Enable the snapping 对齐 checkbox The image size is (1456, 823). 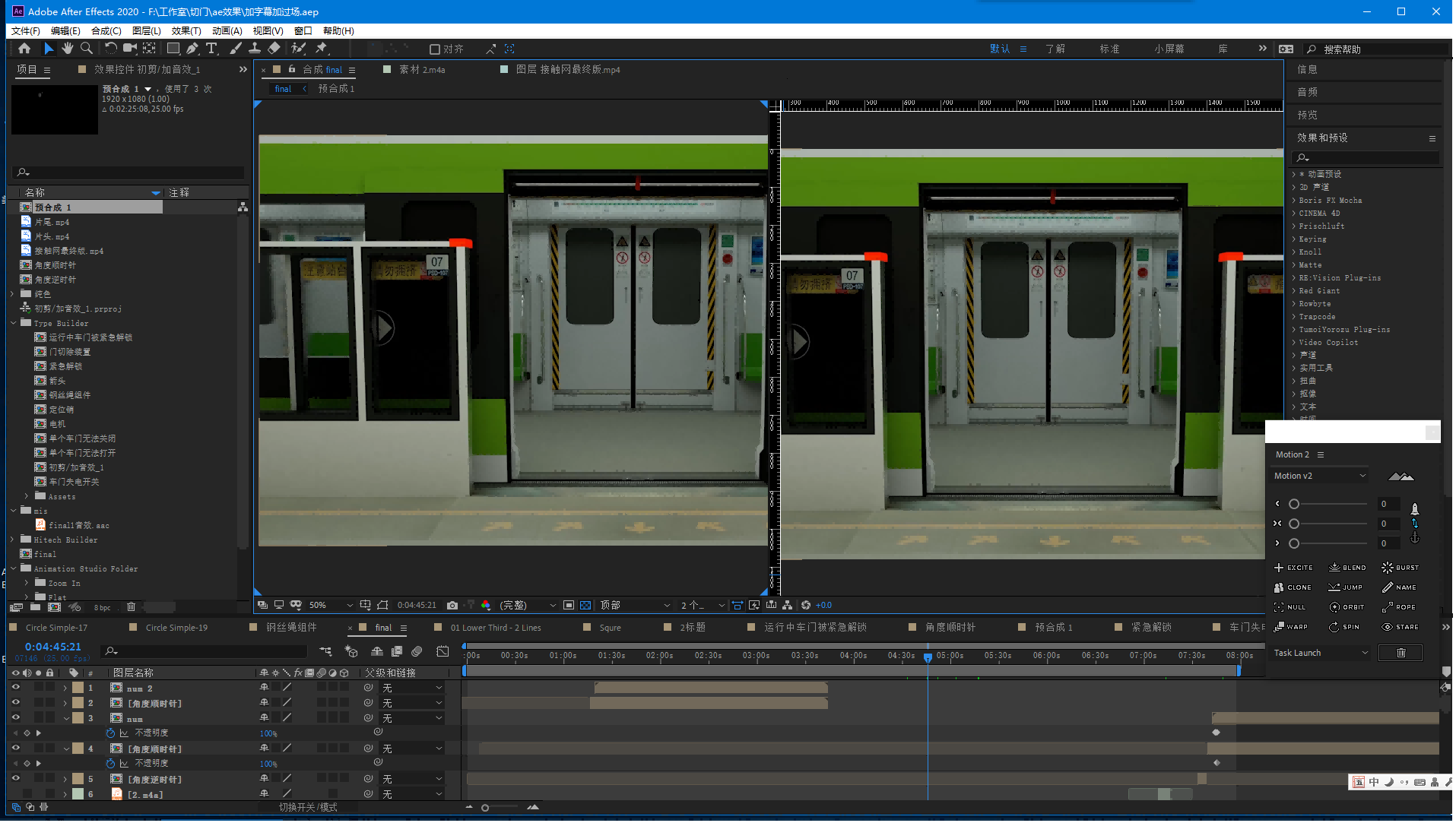(x=435, y=49)
